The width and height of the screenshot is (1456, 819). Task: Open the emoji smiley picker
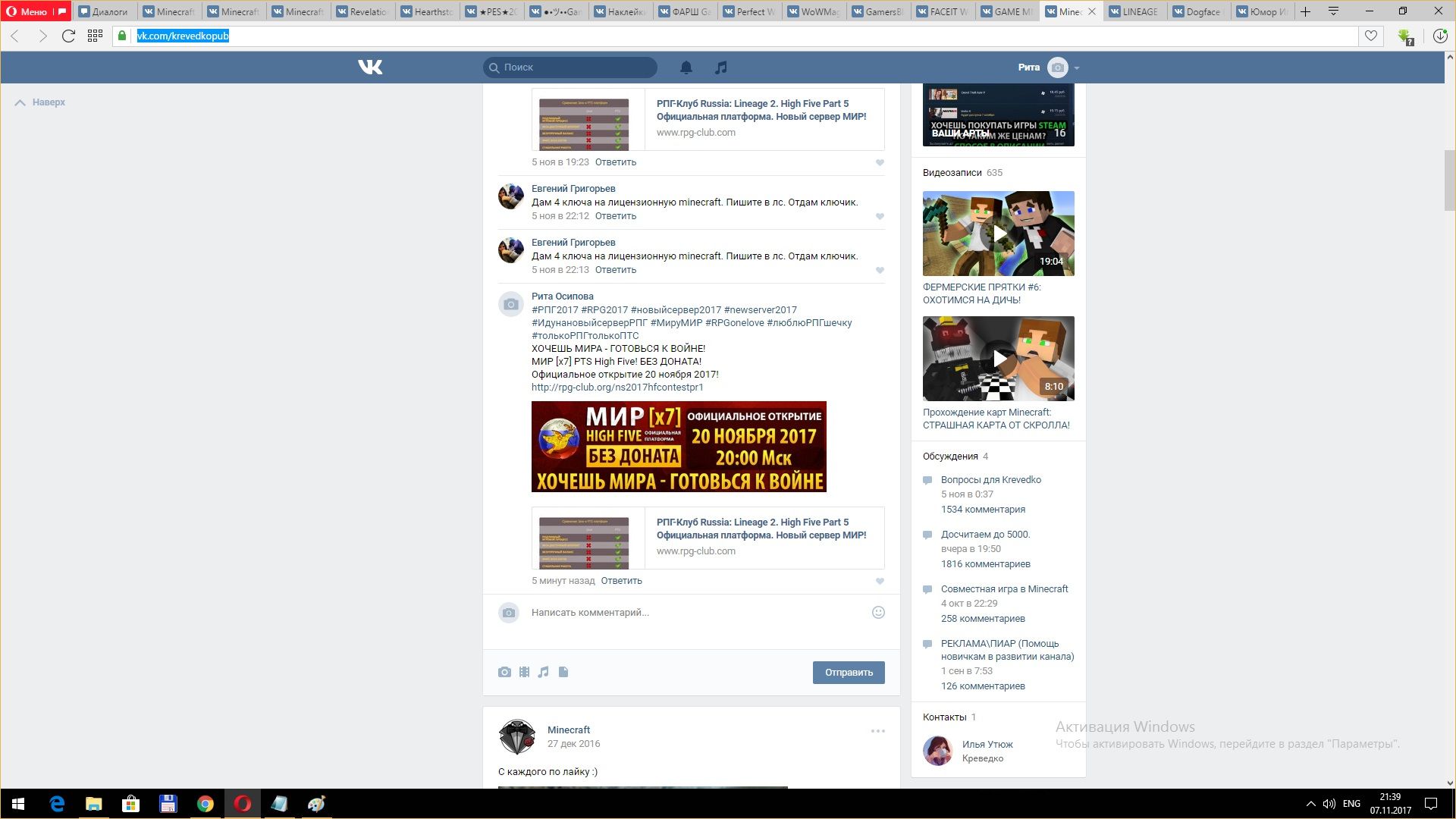pyautogui.click(x=878, y=612)
